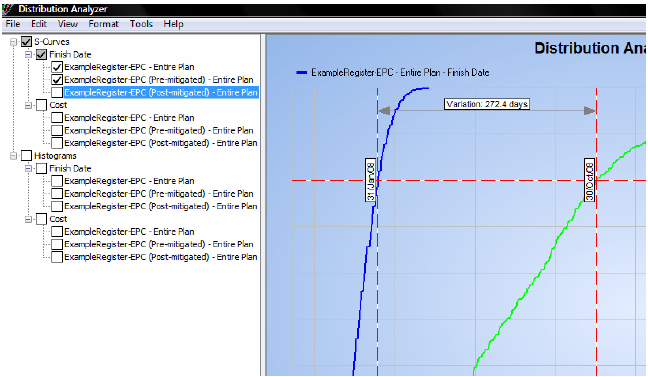648x377 pixels.
Task: Click the Distribution Analyzer app icon in title bar
Action: tap(7, 9)
